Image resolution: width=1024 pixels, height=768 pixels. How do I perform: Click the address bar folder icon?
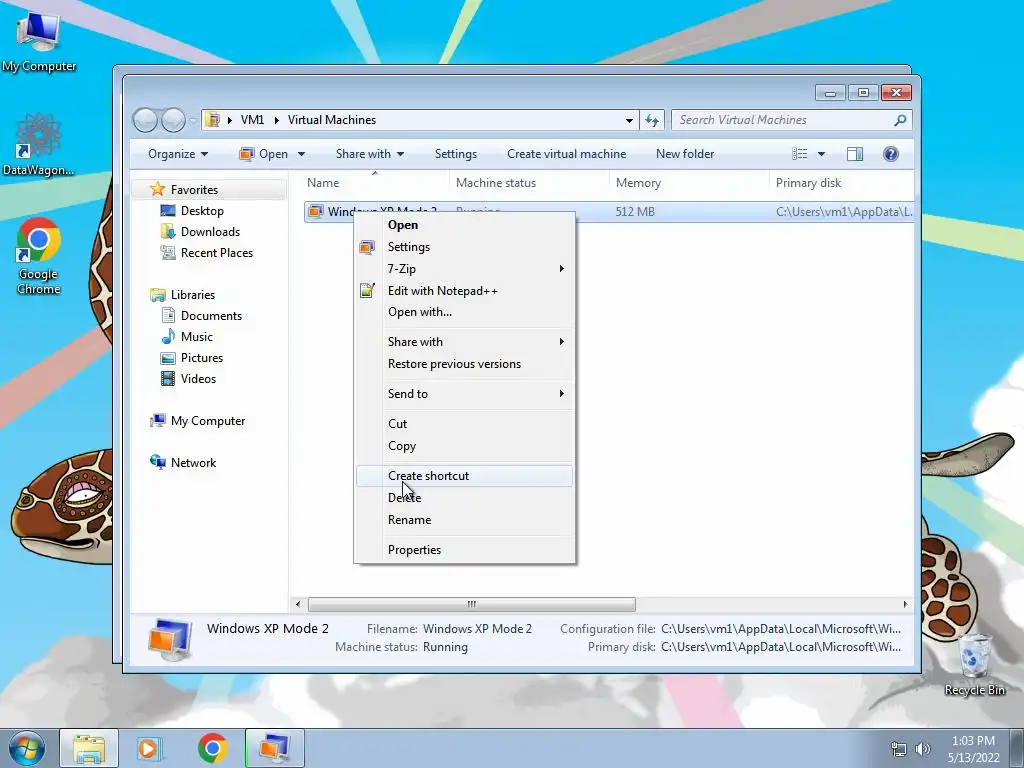tap(212, 120)
